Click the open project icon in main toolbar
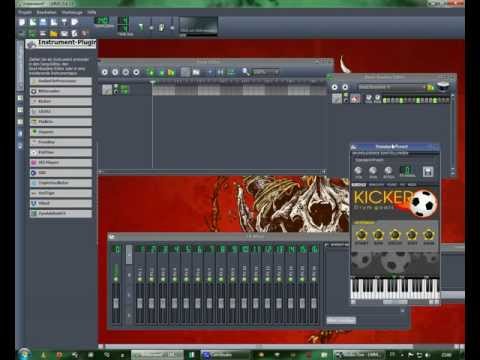 (x=43, y=22)
